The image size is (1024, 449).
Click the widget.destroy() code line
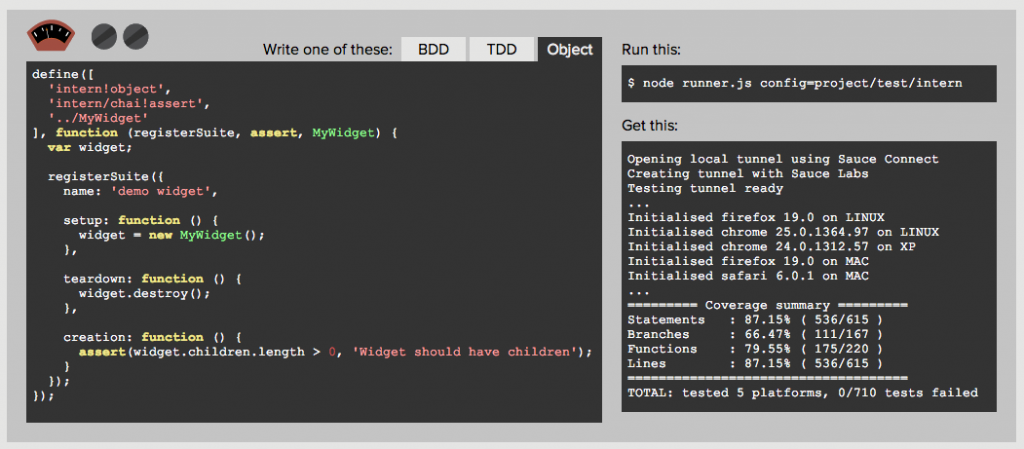click(x=144, y=293)
